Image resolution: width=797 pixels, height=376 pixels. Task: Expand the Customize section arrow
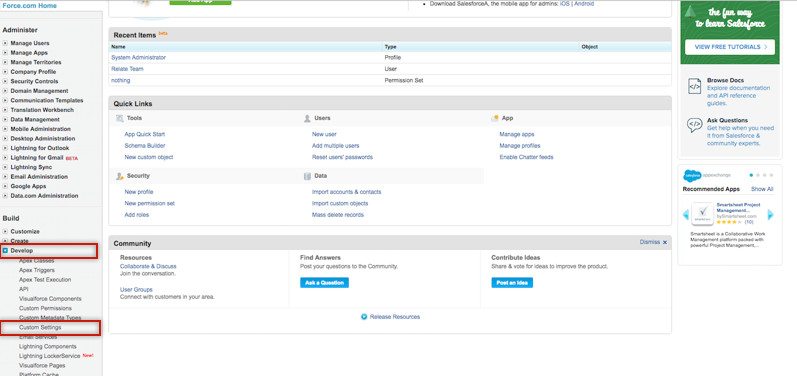(x=5, y=231)
